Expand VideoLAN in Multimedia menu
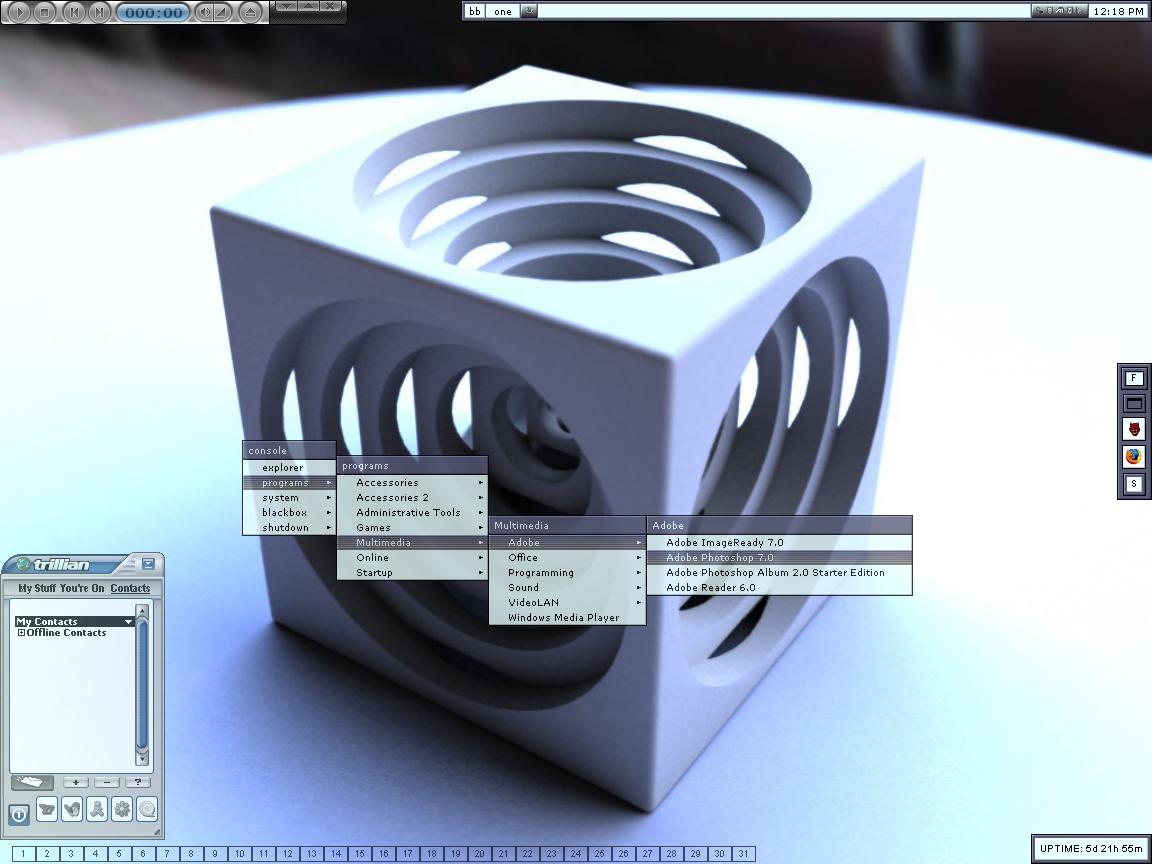This screenshot has height=864, width=1152. (567, 602)
